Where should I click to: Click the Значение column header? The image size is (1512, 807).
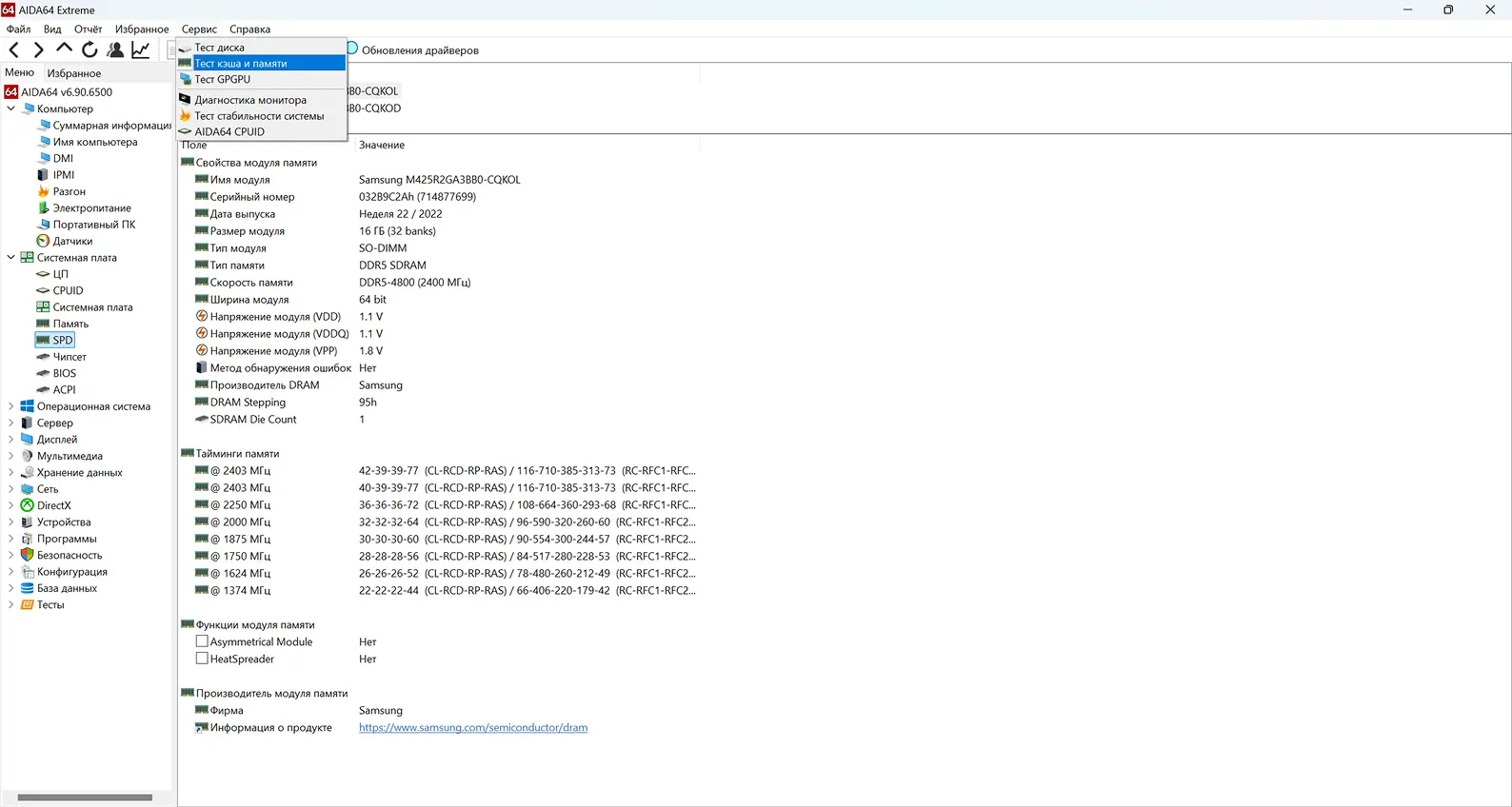[x=382, y=146]
